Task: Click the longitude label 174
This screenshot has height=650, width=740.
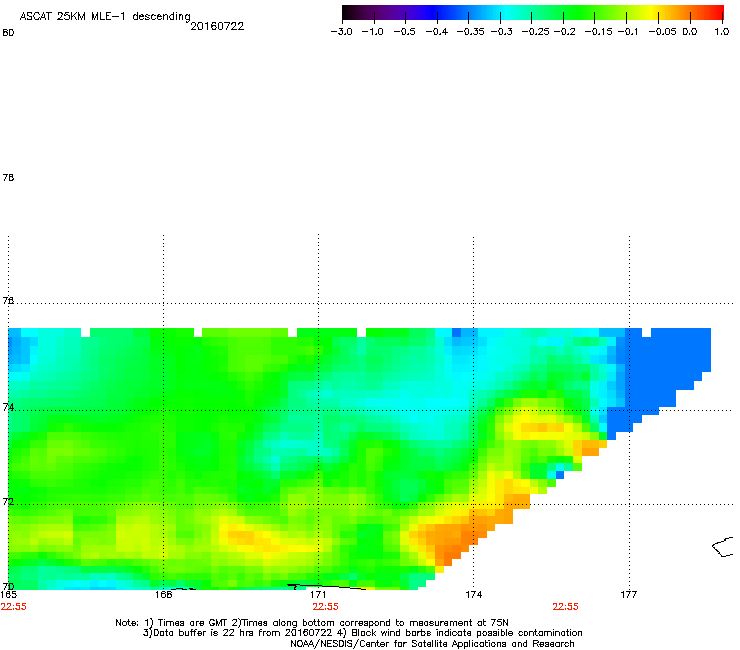Action: pos(473,595)
